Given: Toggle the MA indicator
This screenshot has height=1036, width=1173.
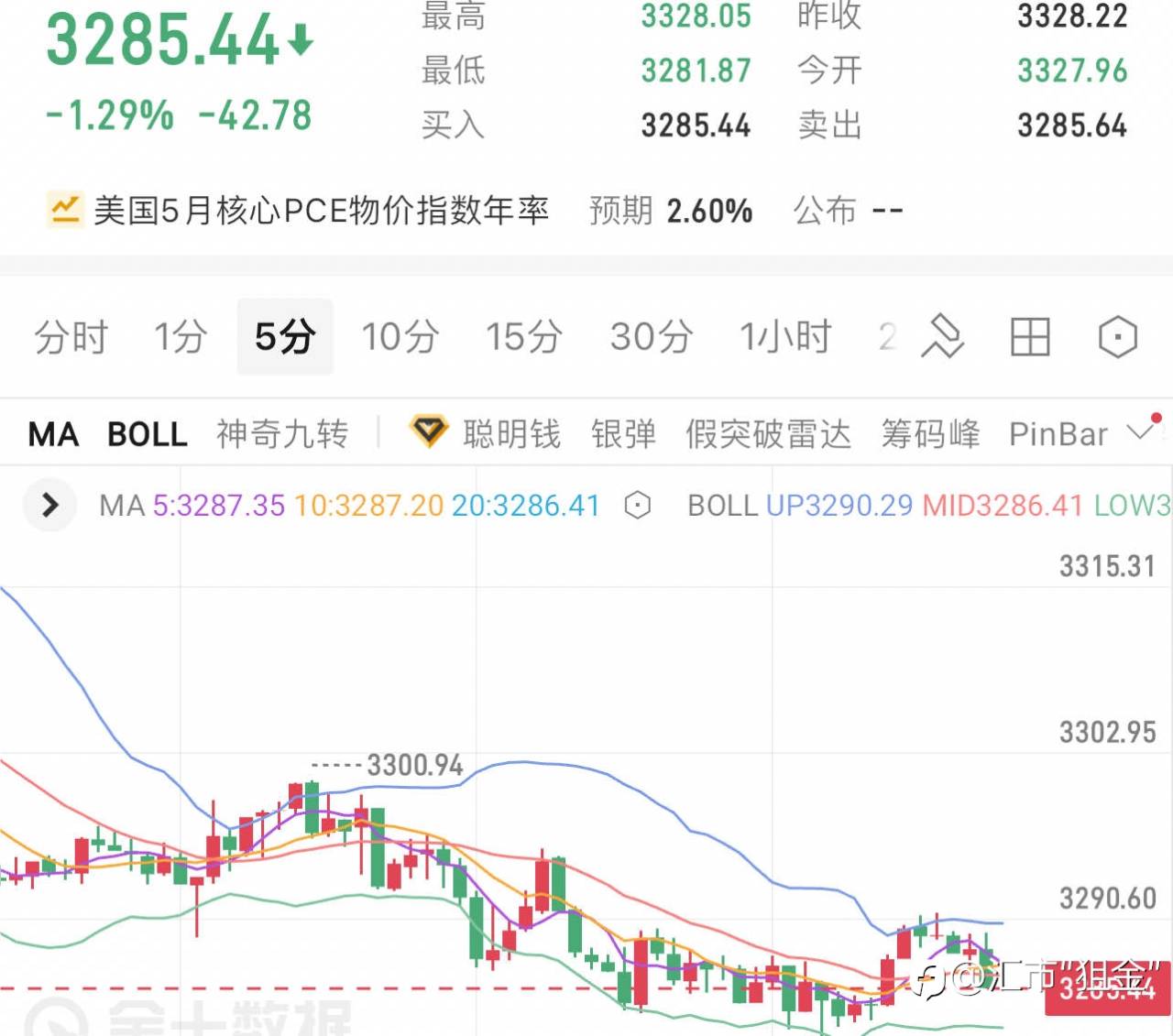Looking at the screenshot, I should (x=53, y=433).
